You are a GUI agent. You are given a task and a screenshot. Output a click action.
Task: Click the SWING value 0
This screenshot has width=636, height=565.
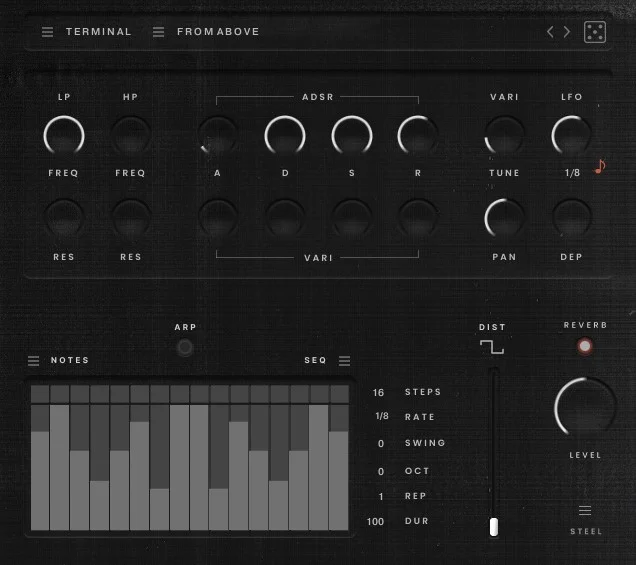click(x=381, y=444)
